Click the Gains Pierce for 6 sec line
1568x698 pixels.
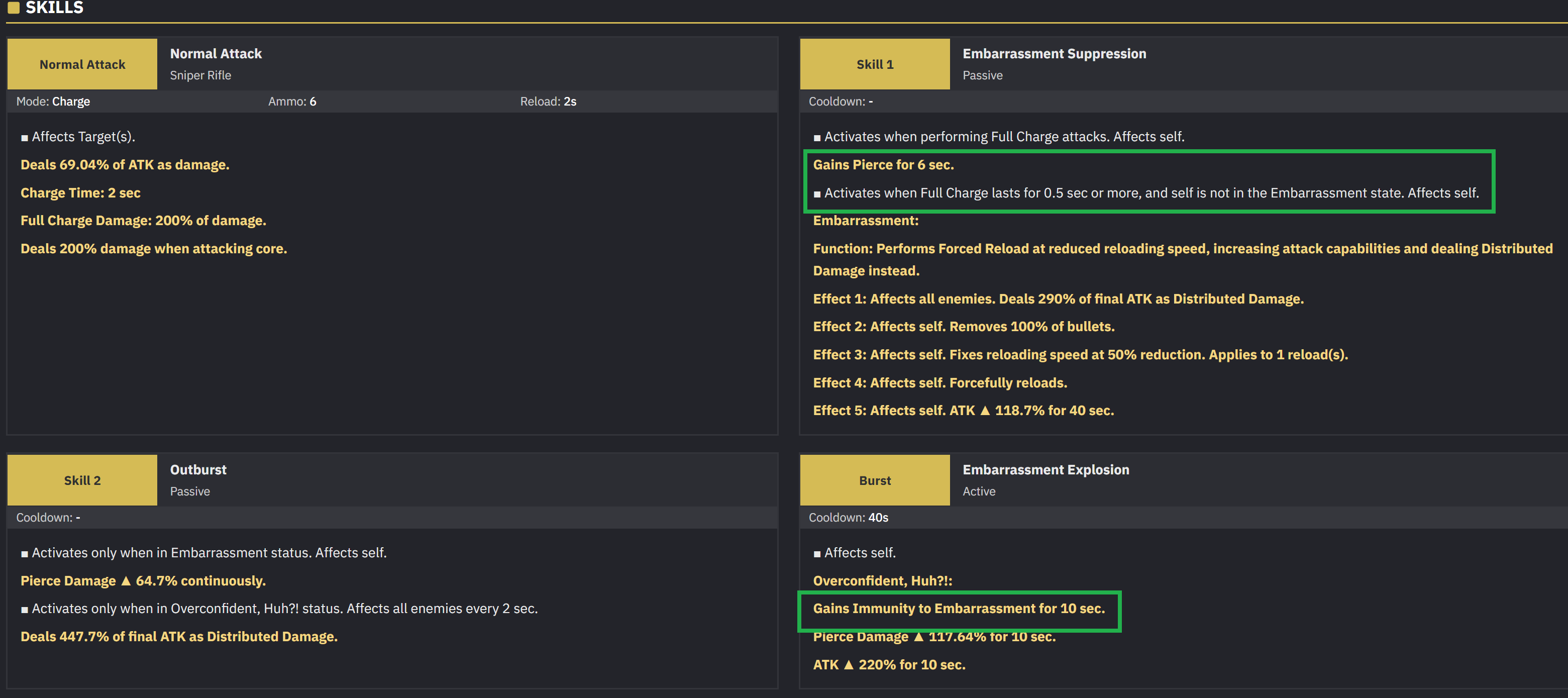[883, 165]
